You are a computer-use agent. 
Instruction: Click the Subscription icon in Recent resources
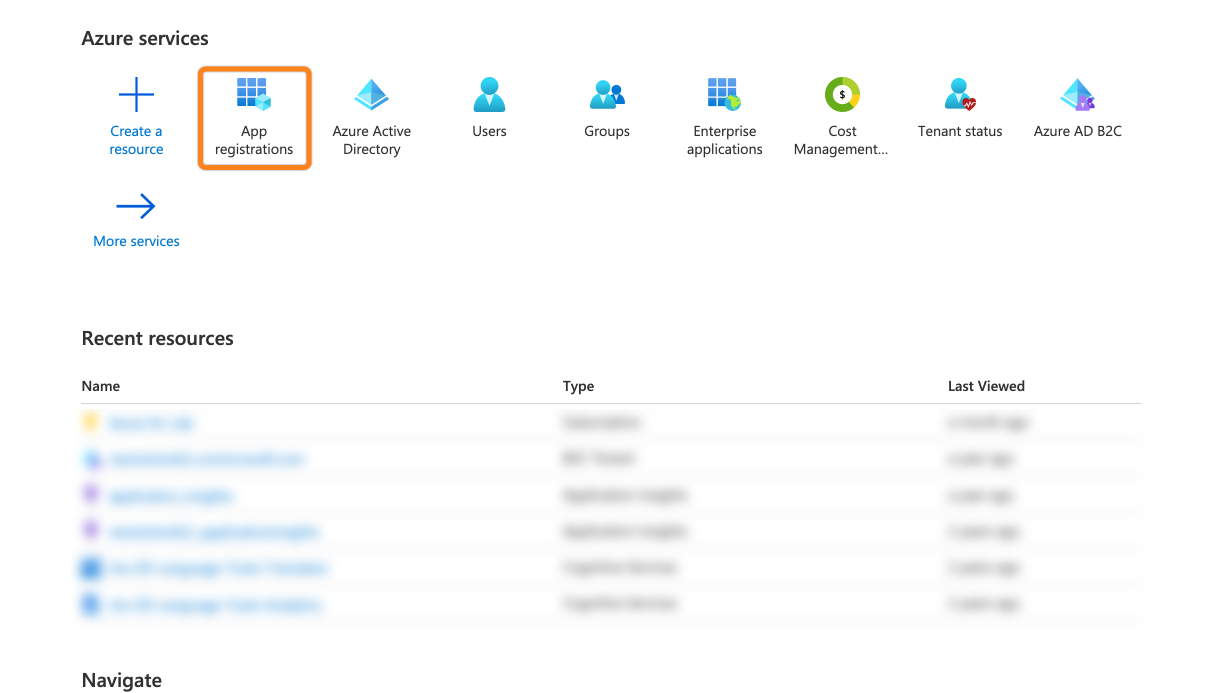click(89, 421)
